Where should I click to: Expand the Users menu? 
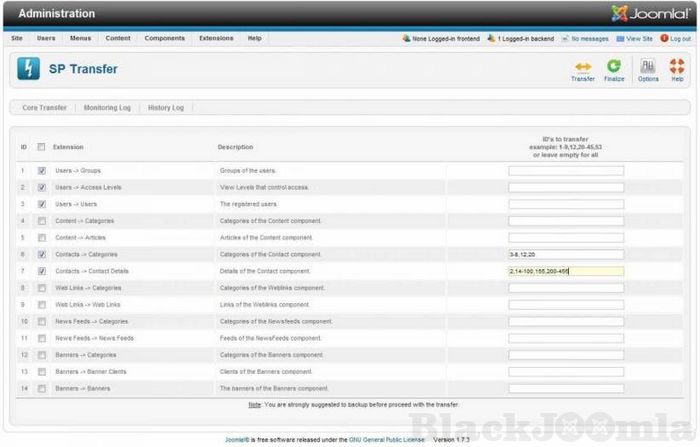click(46, 38)
